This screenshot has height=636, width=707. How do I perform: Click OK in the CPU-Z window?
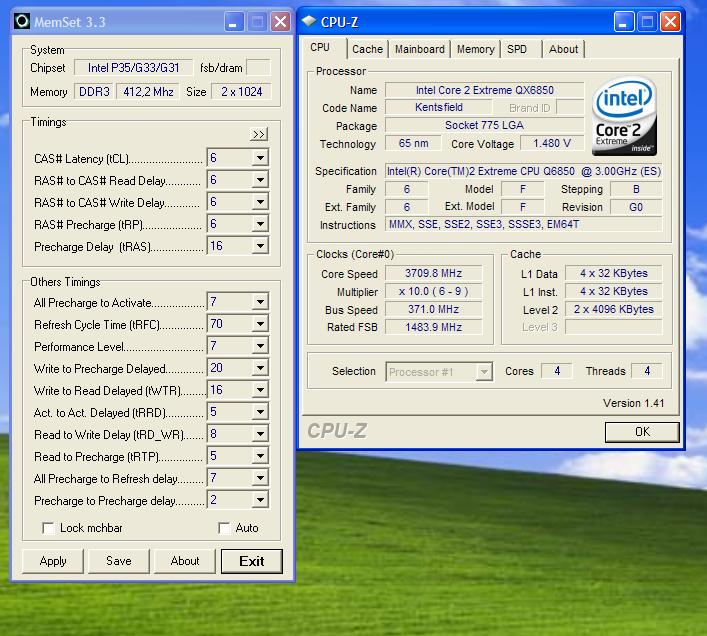642,432
